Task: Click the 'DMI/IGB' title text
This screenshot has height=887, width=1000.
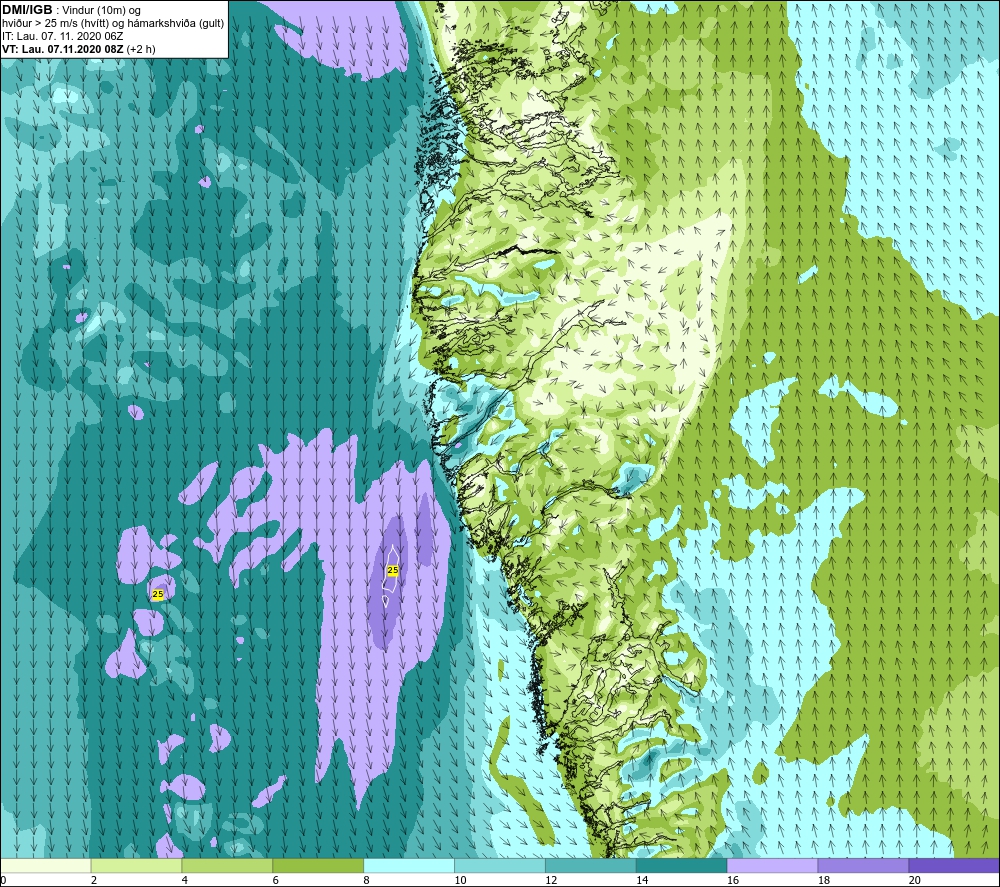Action: (27, 10)
